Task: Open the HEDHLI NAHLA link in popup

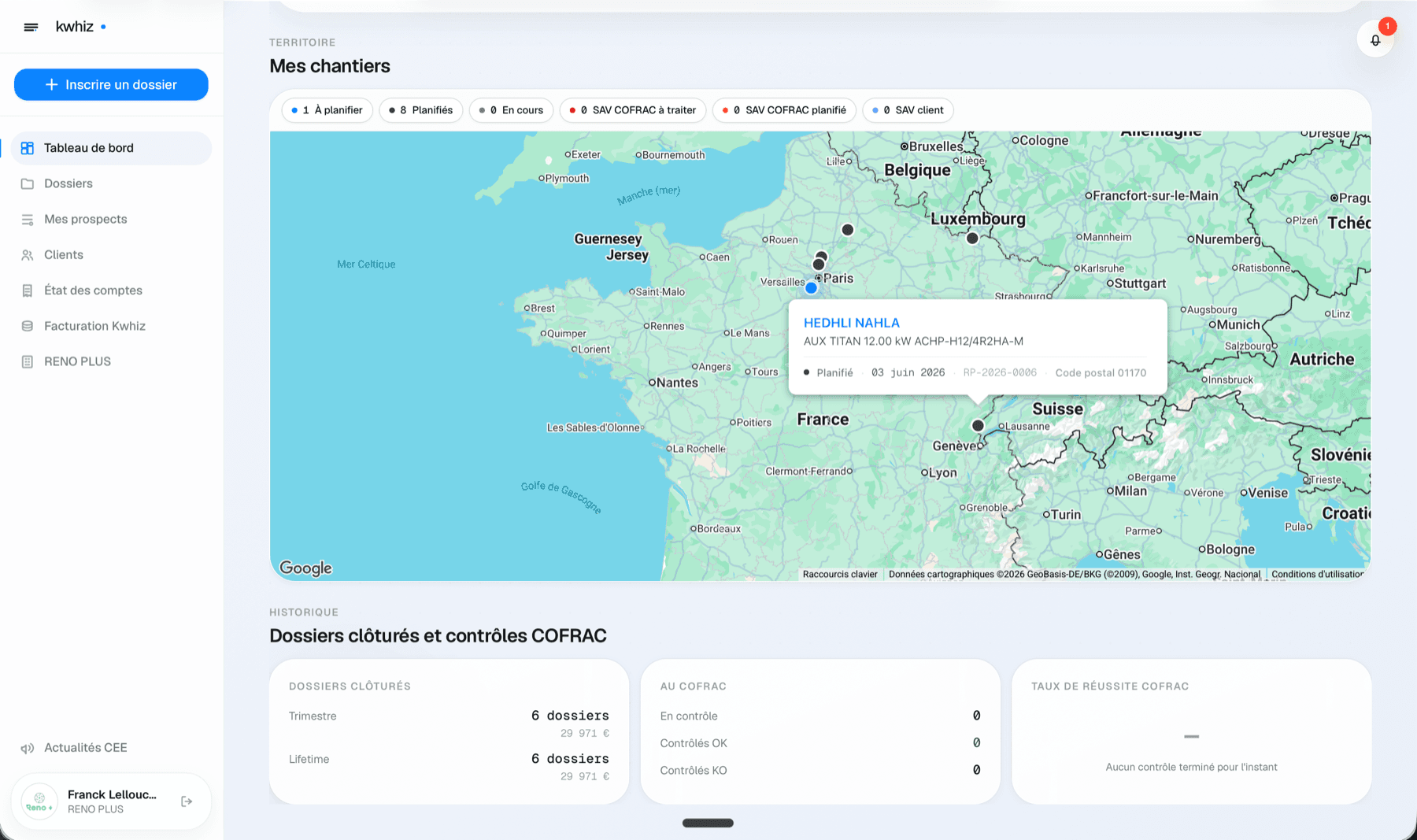Action: click(851, 323)
